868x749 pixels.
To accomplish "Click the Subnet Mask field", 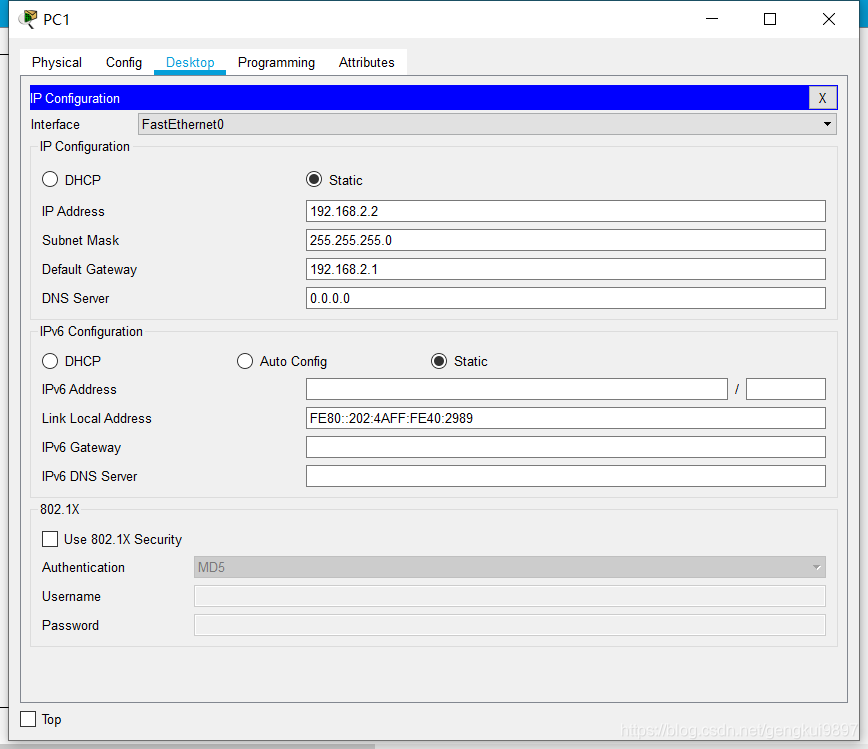I will 565,240.
